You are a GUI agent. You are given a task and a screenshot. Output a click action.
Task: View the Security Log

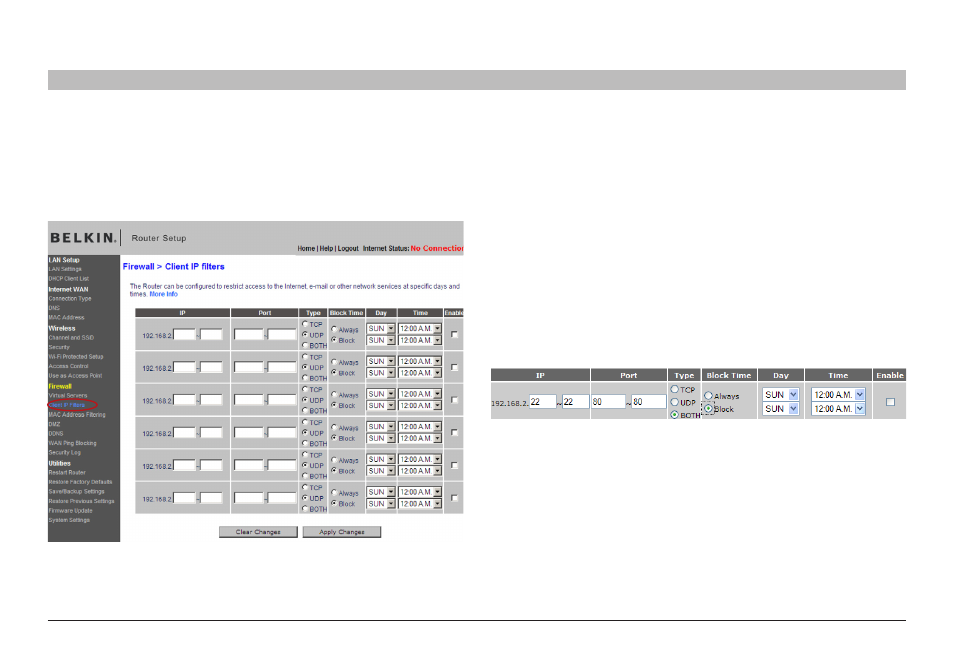64,453
